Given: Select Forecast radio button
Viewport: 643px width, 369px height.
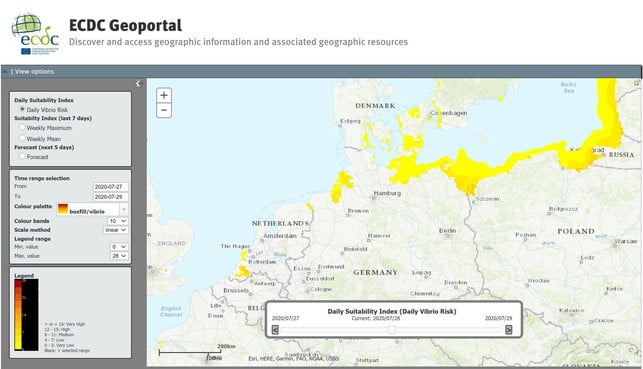Looking at the screenshot, I should point(22,156).
